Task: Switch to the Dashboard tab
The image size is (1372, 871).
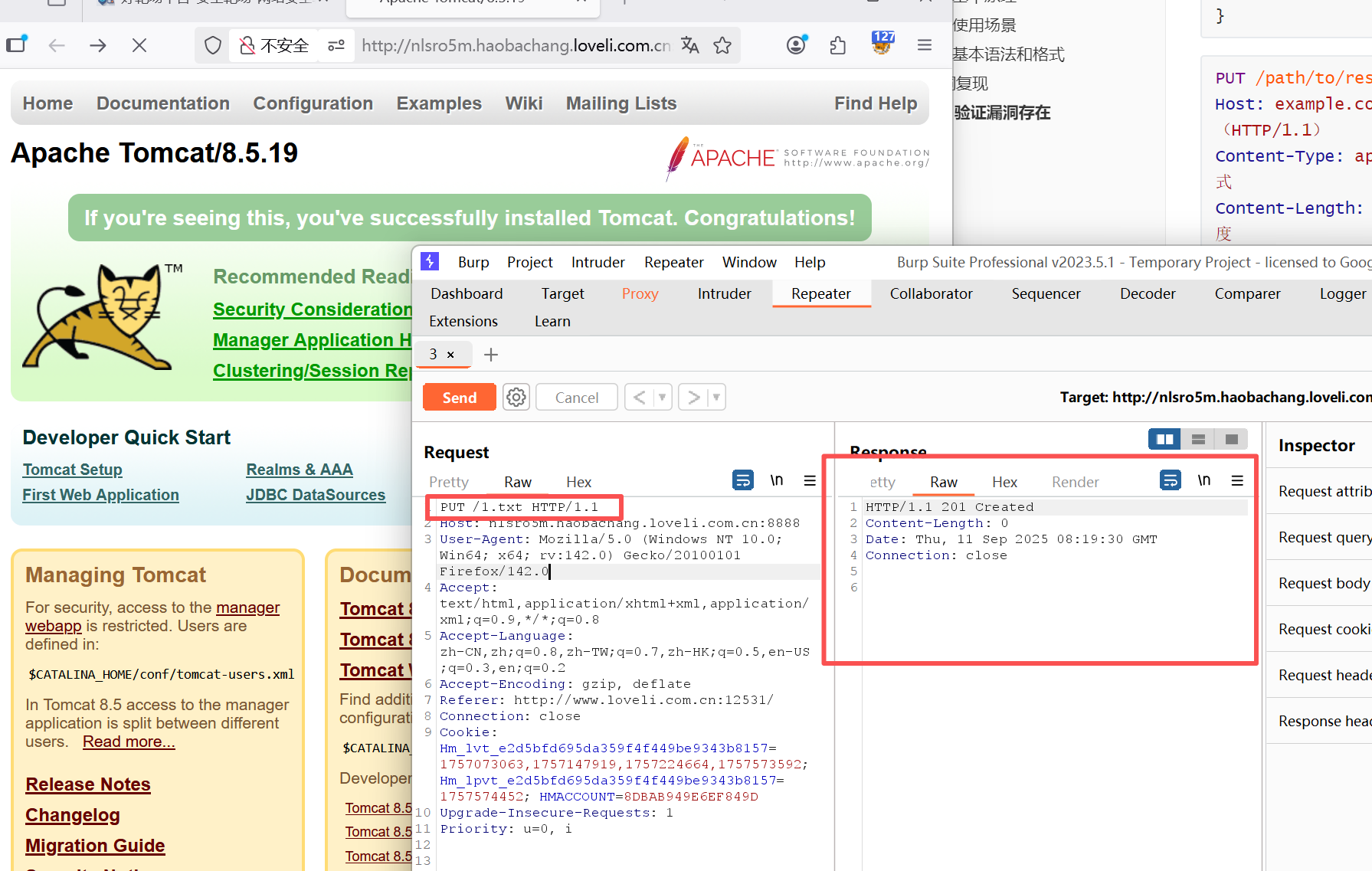Action: (467, 293)
